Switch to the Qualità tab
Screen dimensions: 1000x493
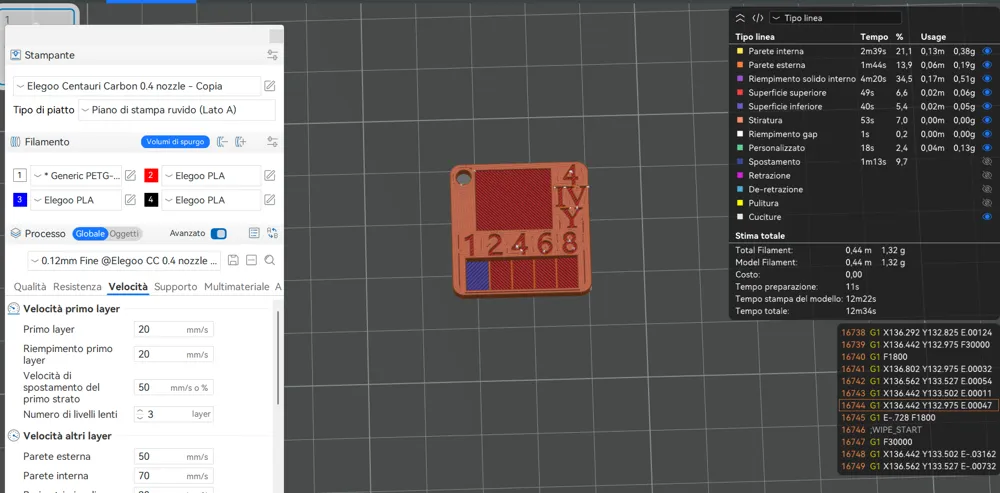(x=30, y=287)
